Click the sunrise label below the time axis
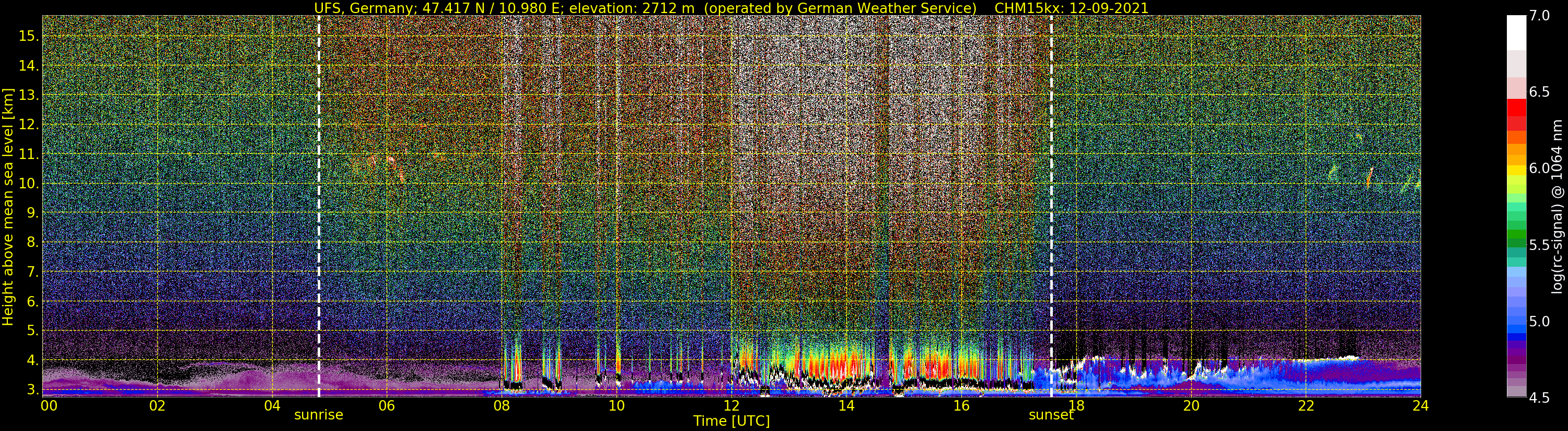 (318, 415)
